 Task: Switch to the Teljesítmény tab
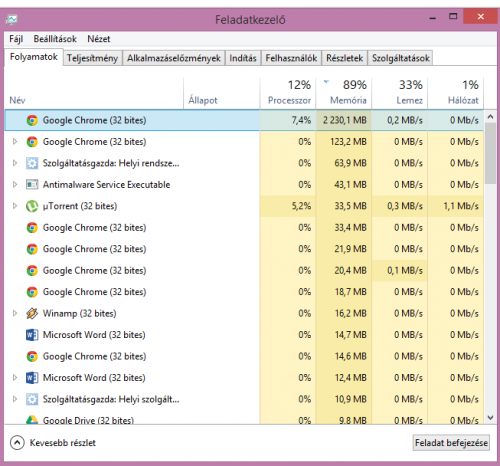click(x=92, y=58)
